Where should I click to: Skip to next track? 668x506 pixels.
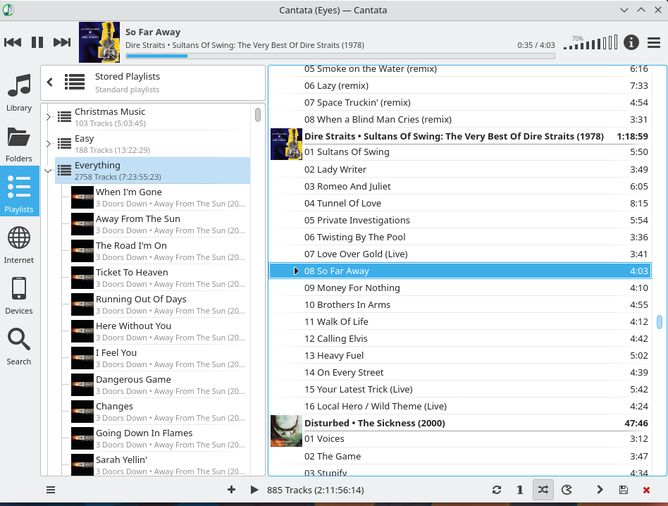[62, 42]
